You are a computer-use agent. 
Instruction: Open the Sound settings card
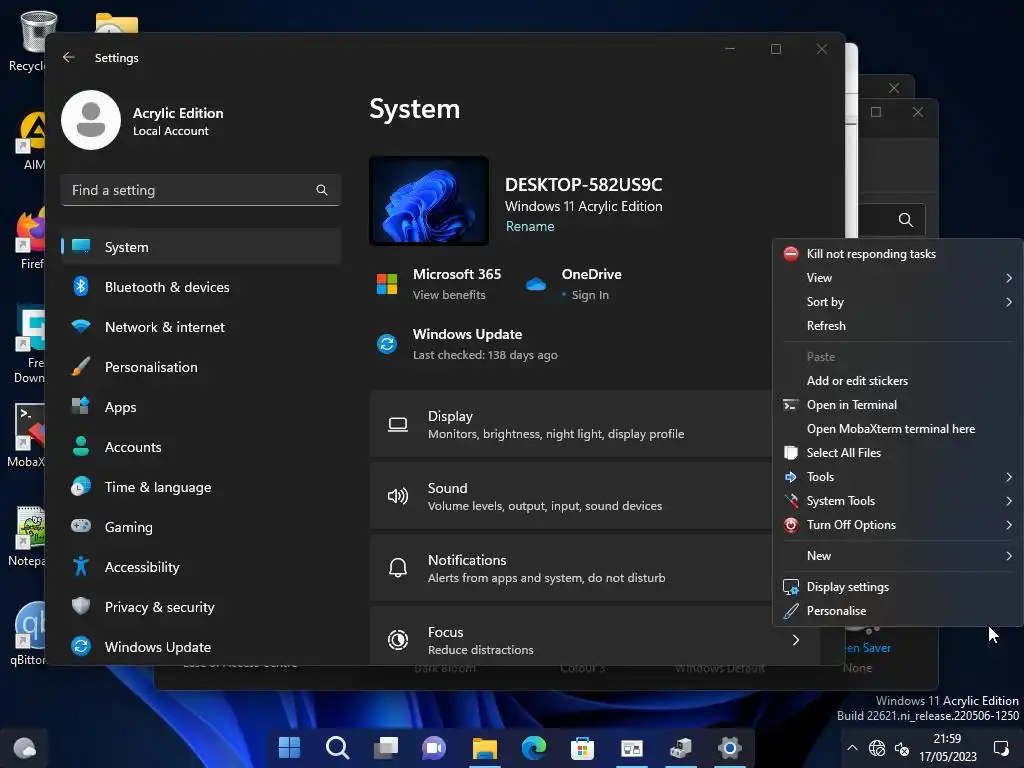pyautogui.click(x=571, y=496)
